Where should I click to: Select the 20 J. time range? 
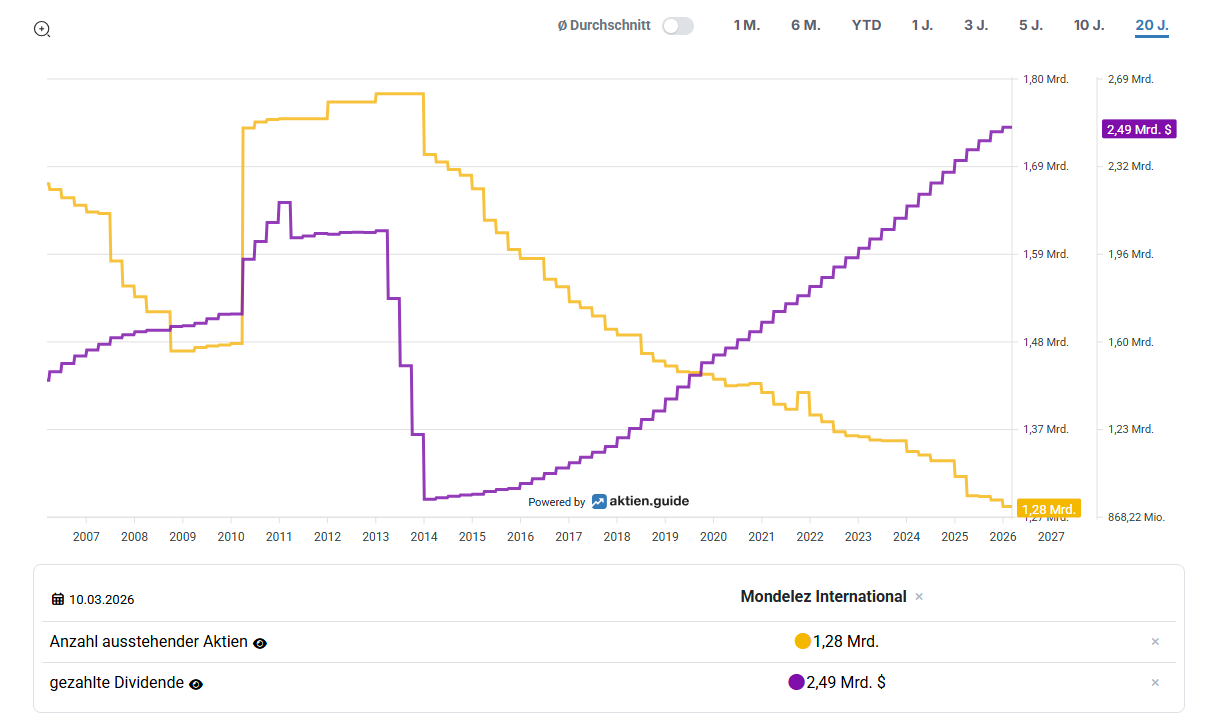pos(1152,25)
